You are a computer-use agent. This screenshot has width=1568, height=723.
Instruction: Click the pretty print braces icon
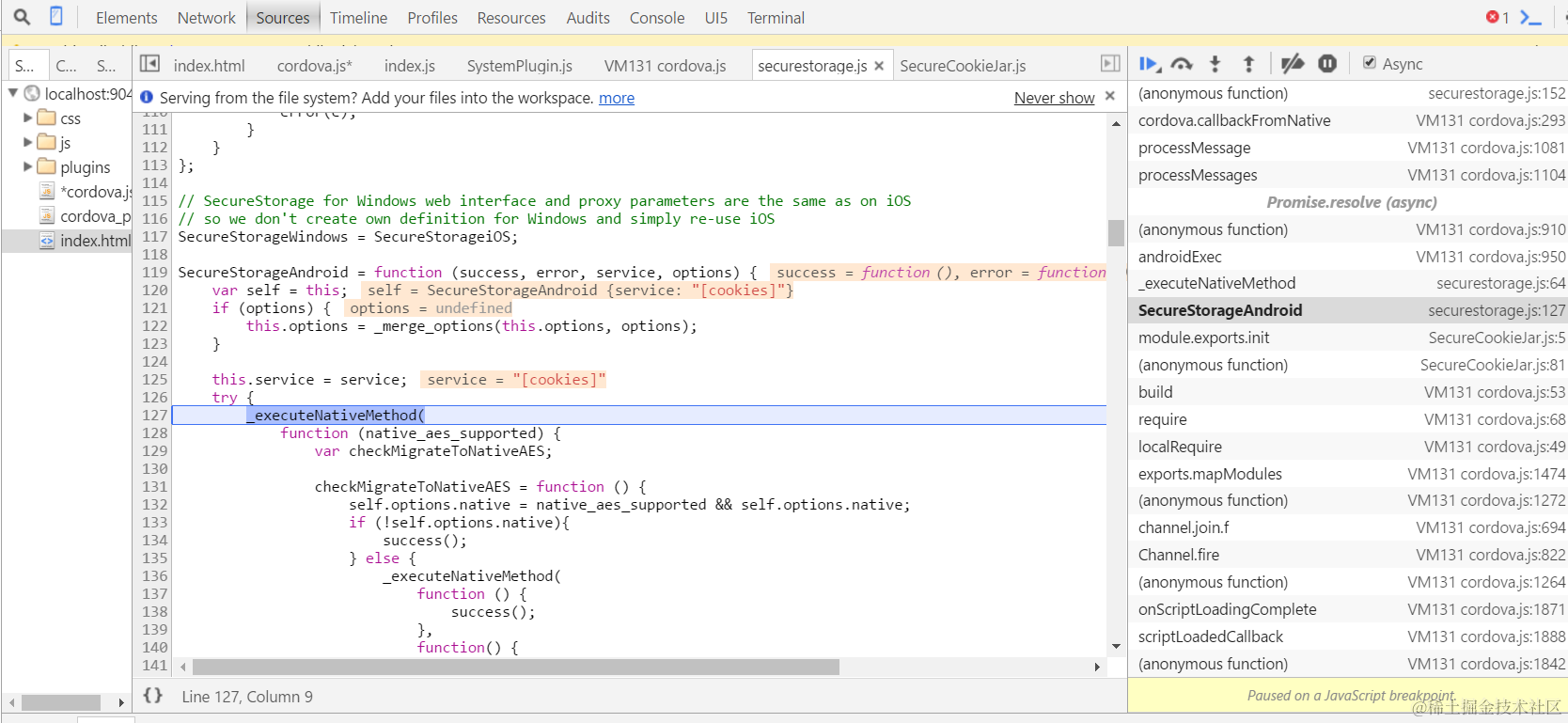(153, 696)
